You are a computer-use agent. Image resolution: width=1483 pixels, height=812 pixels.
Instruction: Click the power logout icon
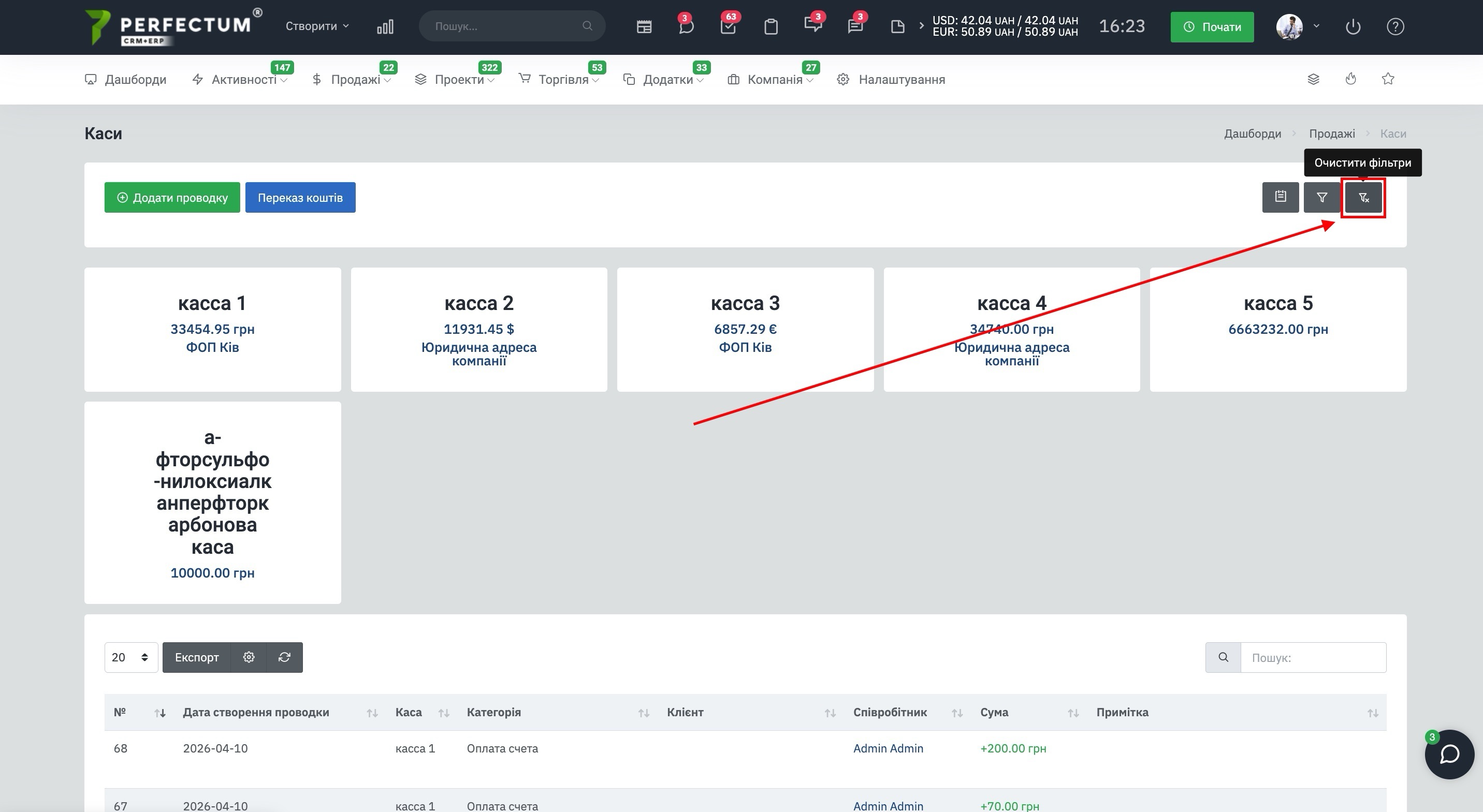[1353, 26]
